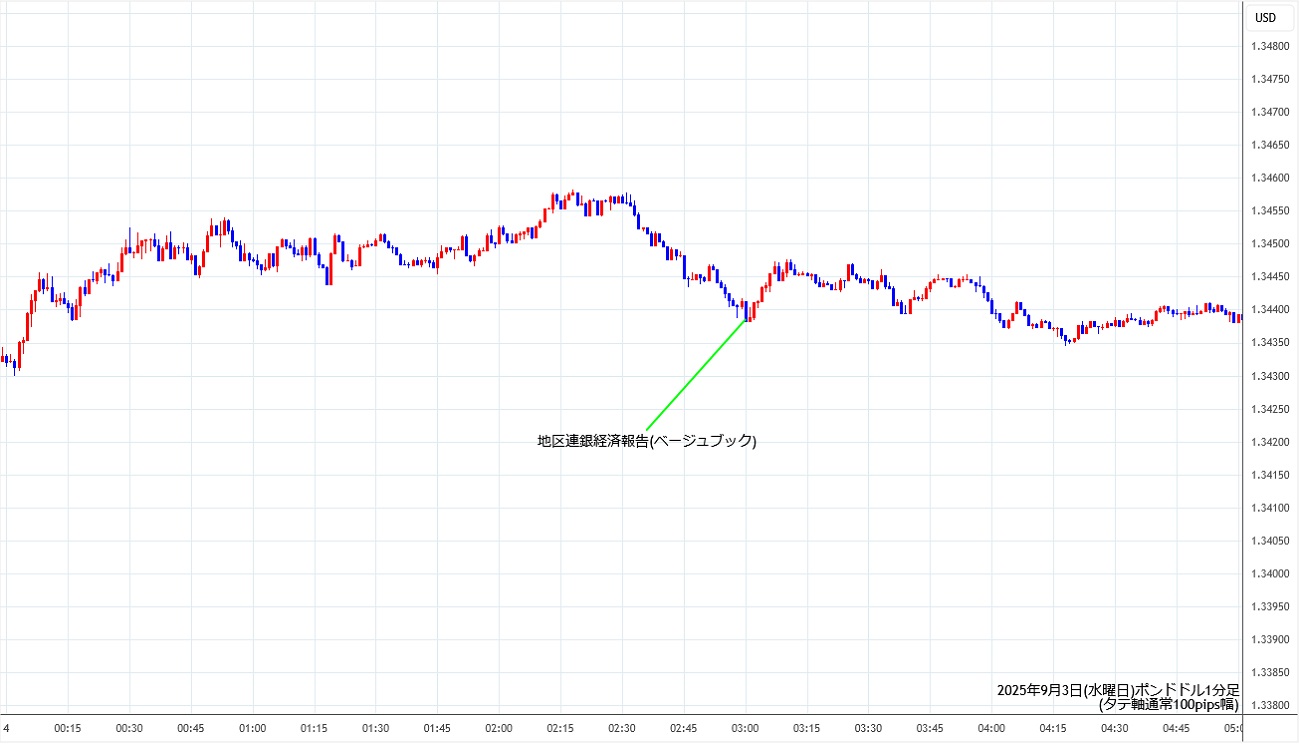Select the 1.34650 price axis value
Image resolution: width=1300 pixels, height=745 pixels.
click(x=1269, y=145)
